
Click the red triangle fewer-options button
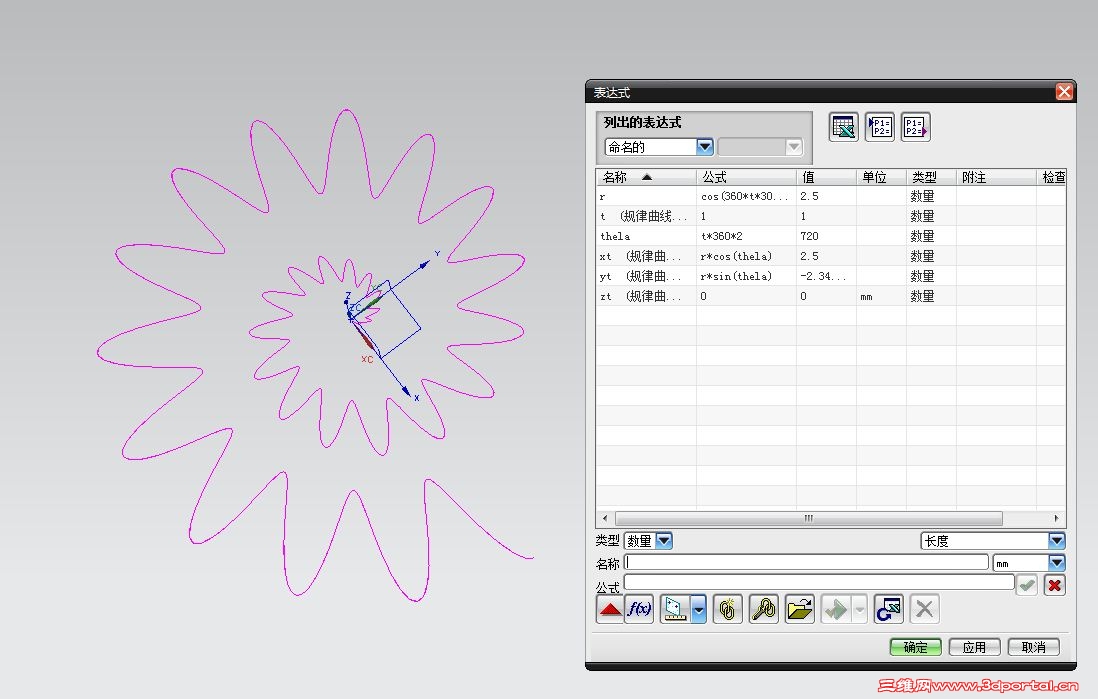pos(610,609)
